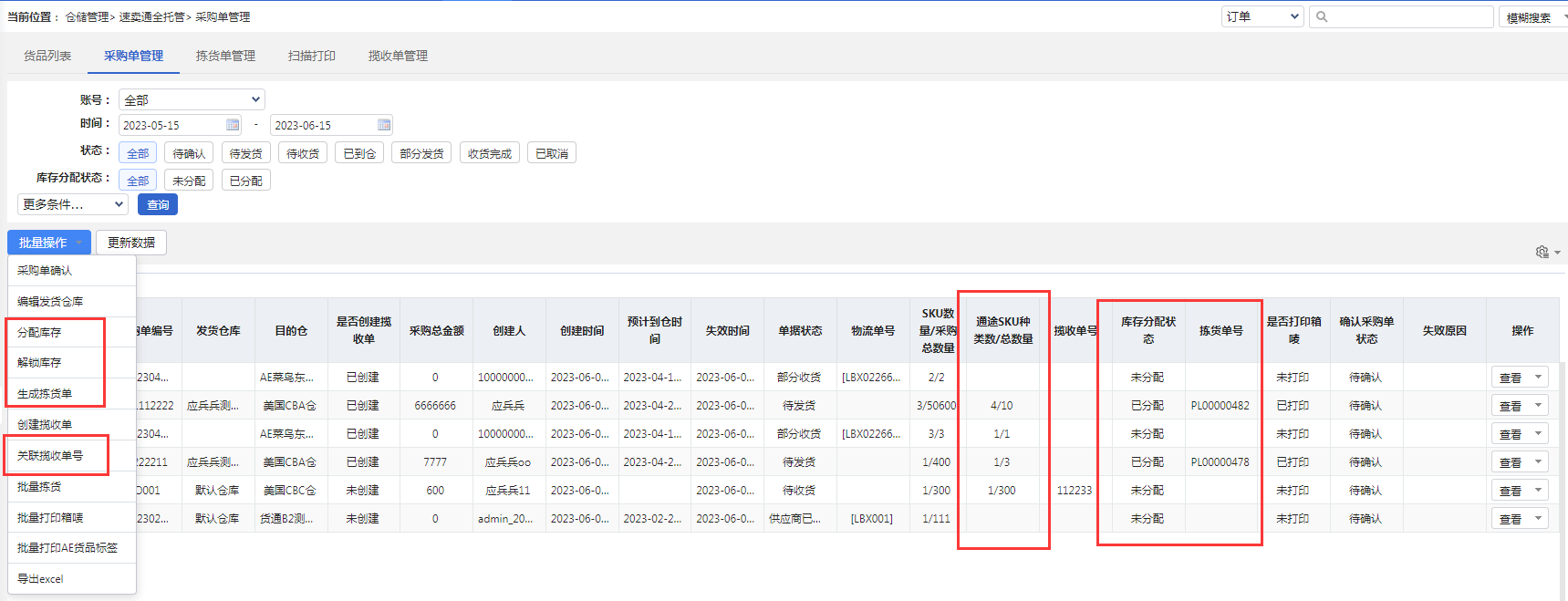Select 全部 status filter
The height and width of the screenshot is (601, 1568).
(138, 153)
